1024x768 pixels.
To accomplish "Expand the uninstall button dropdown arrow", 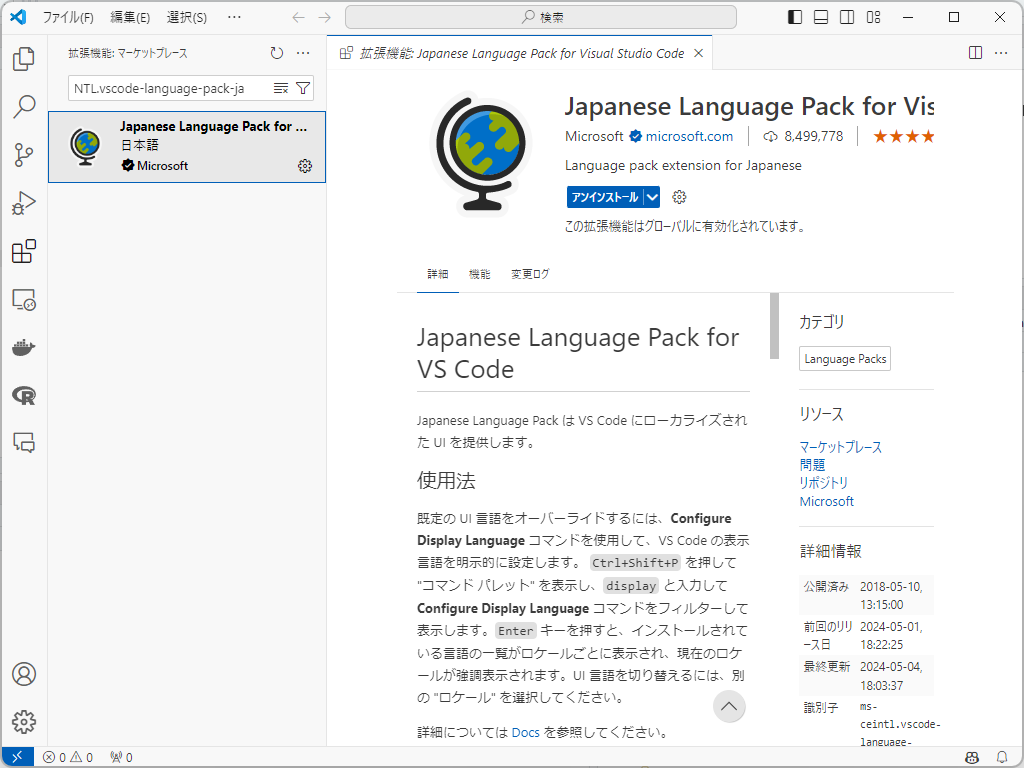I will [652, 197].
